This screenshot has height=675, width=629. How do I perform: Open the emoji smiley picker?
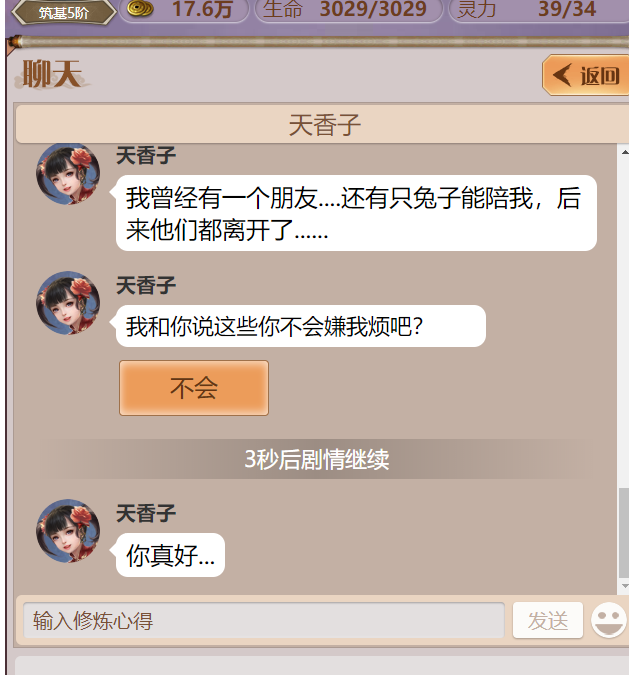(x=609, y=620)
